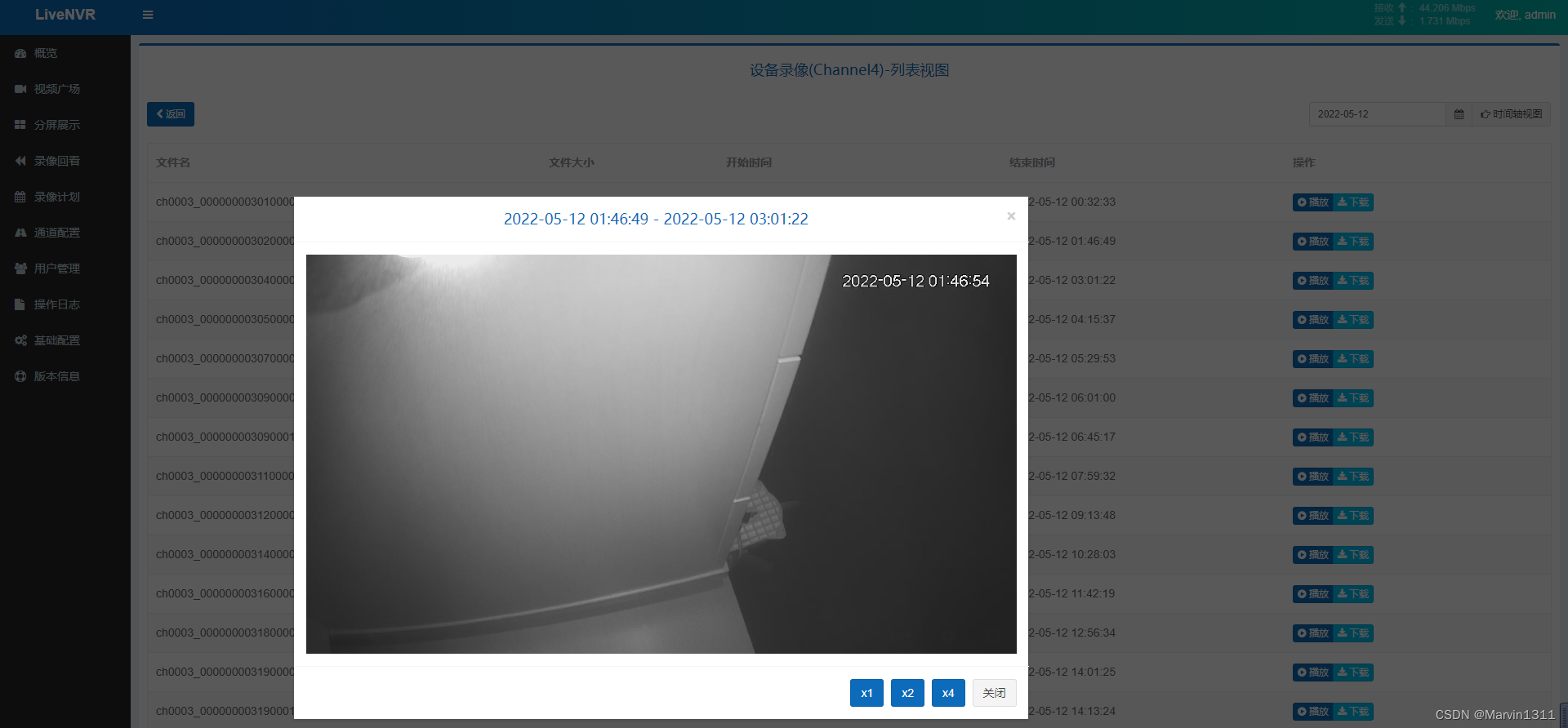Play the recording ending 05:29:53
The image size is (1568, 728).
coord(1312,359)
